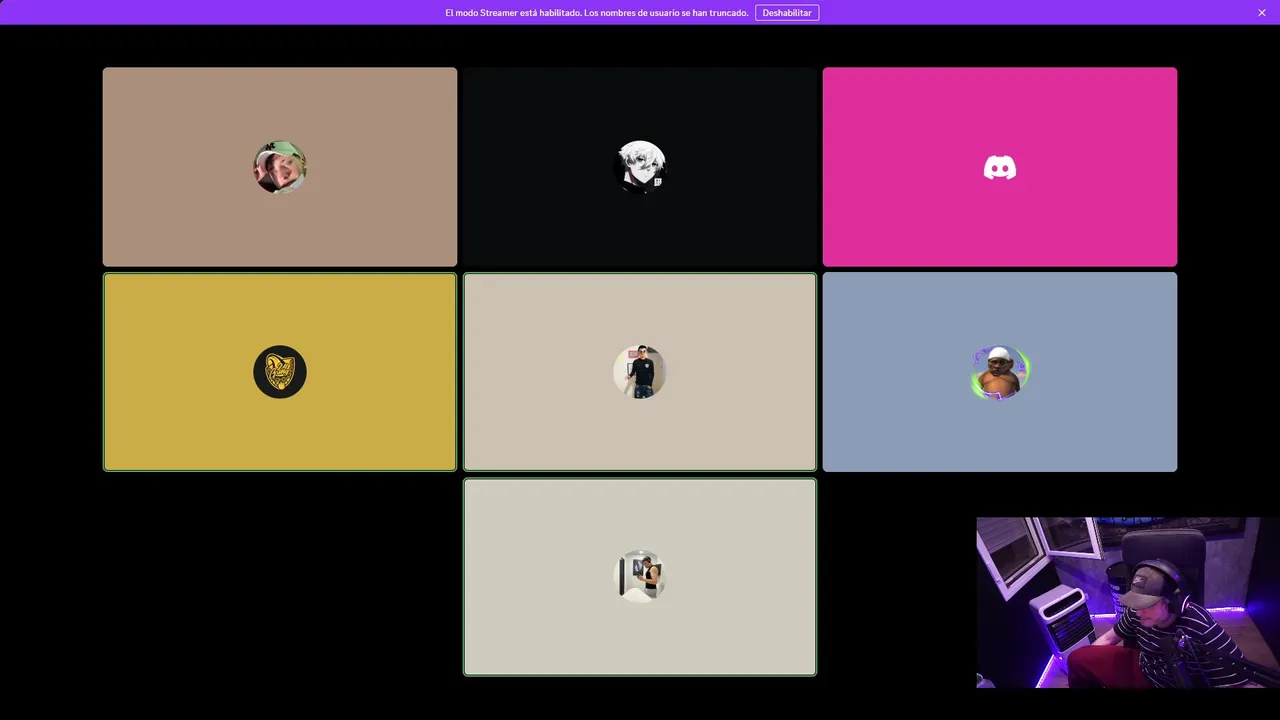The height and width of the screenshot is (720, 1280).
Task: Click the Deshabilitar button in the banner
Action: click(x=787, y=13)
